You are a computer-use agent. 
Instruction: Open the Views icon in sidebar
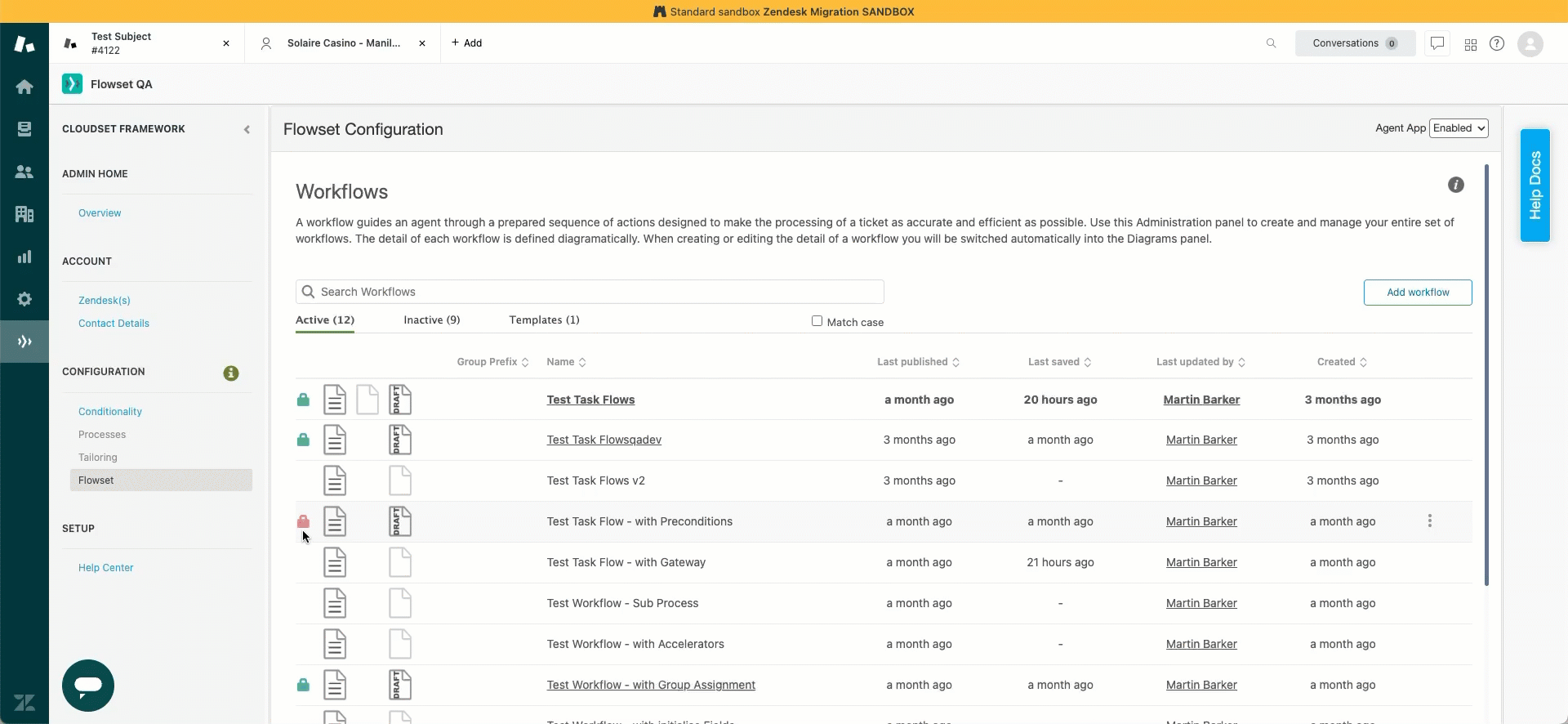point(24,129)
